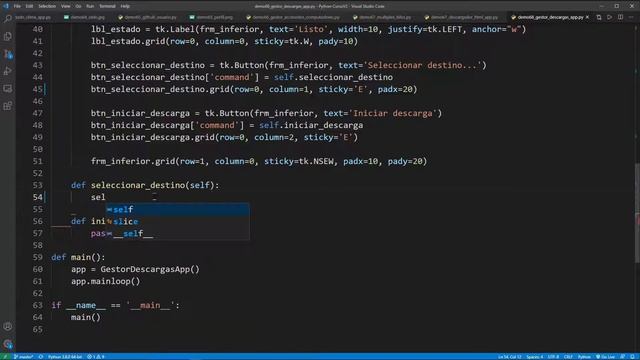Open the Accounts menu icon
This screenshot has height=360, width=640.
(8, 327)
